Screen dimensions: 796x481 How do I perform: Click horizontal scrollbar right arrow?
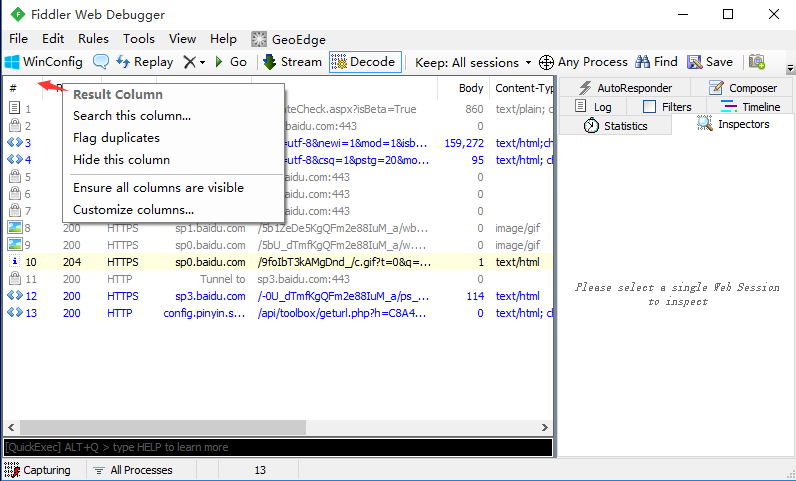545,427
